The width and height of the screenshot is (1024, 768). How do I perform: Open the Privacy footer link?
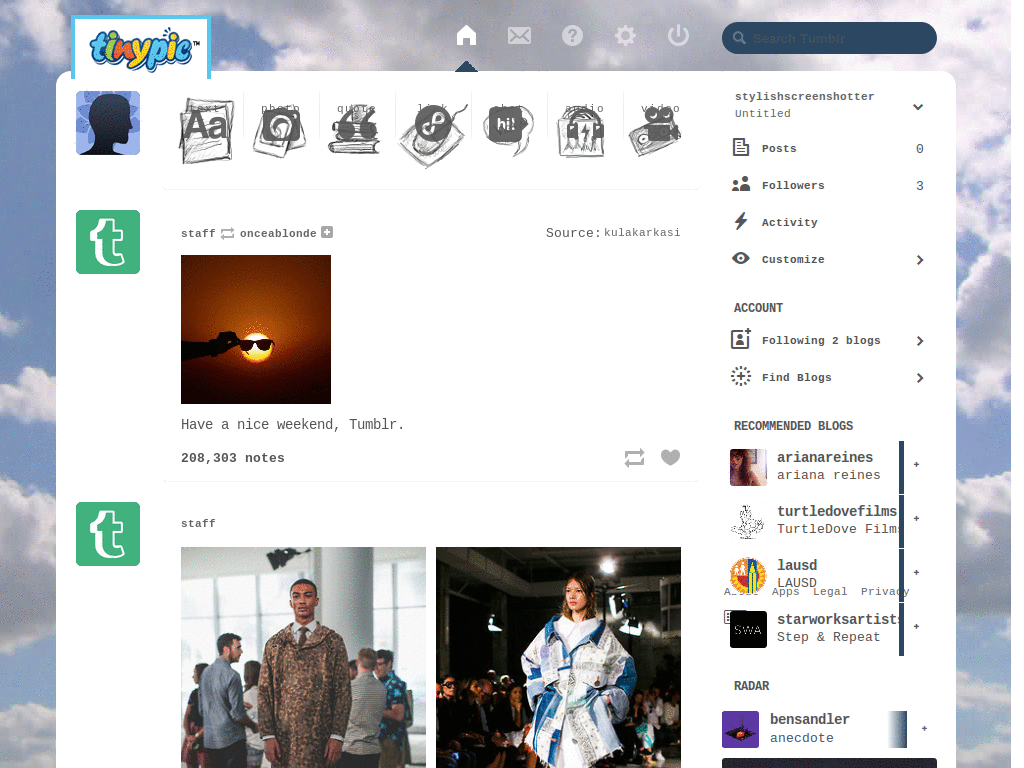tap(885, 591)
